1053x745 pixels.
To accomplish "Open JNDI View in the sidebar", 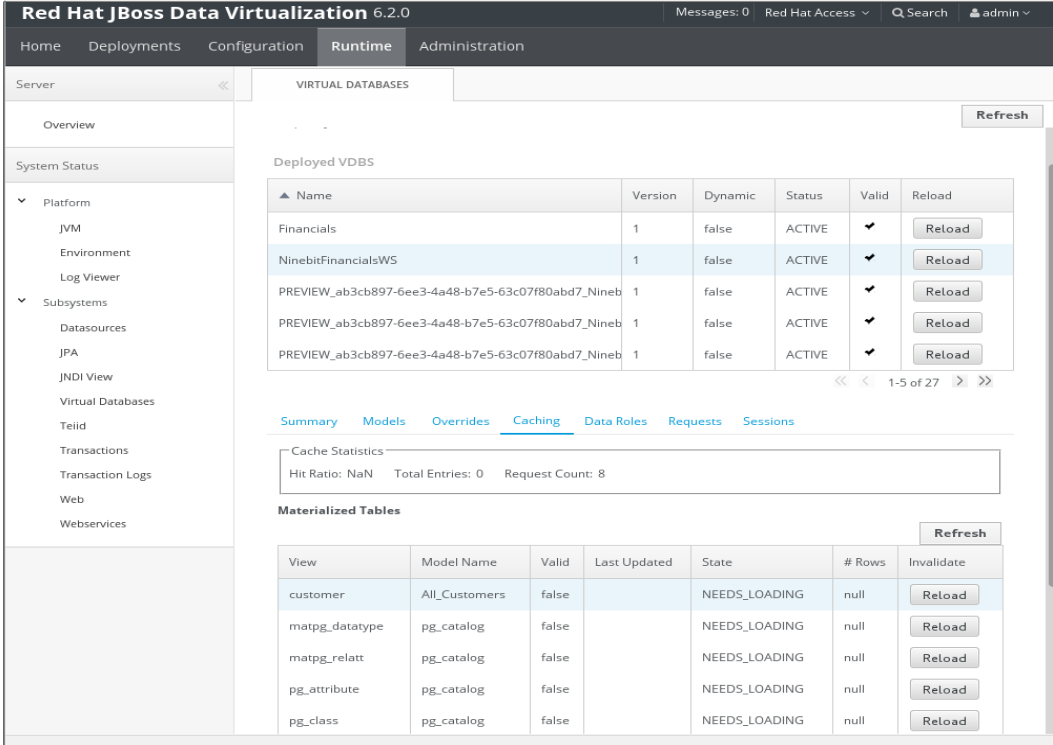I will click(x=84, y=376).
